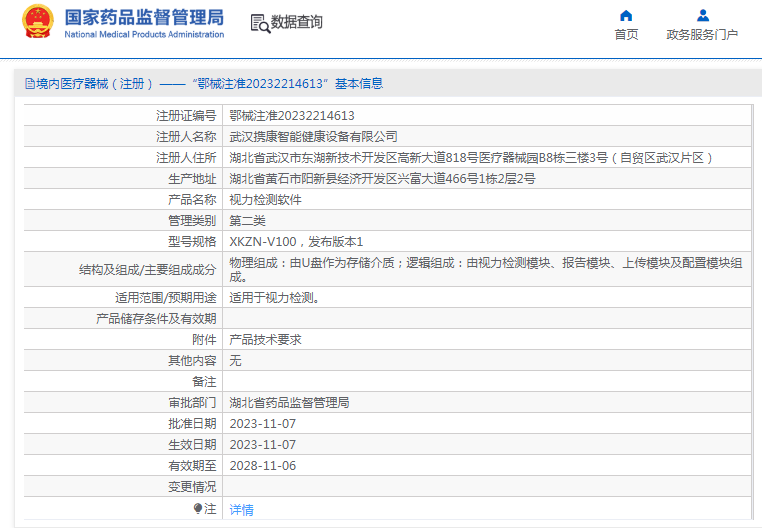Click the structure description starting 物理组成
Screen dimensions: 762x528
tap(486, 269)
